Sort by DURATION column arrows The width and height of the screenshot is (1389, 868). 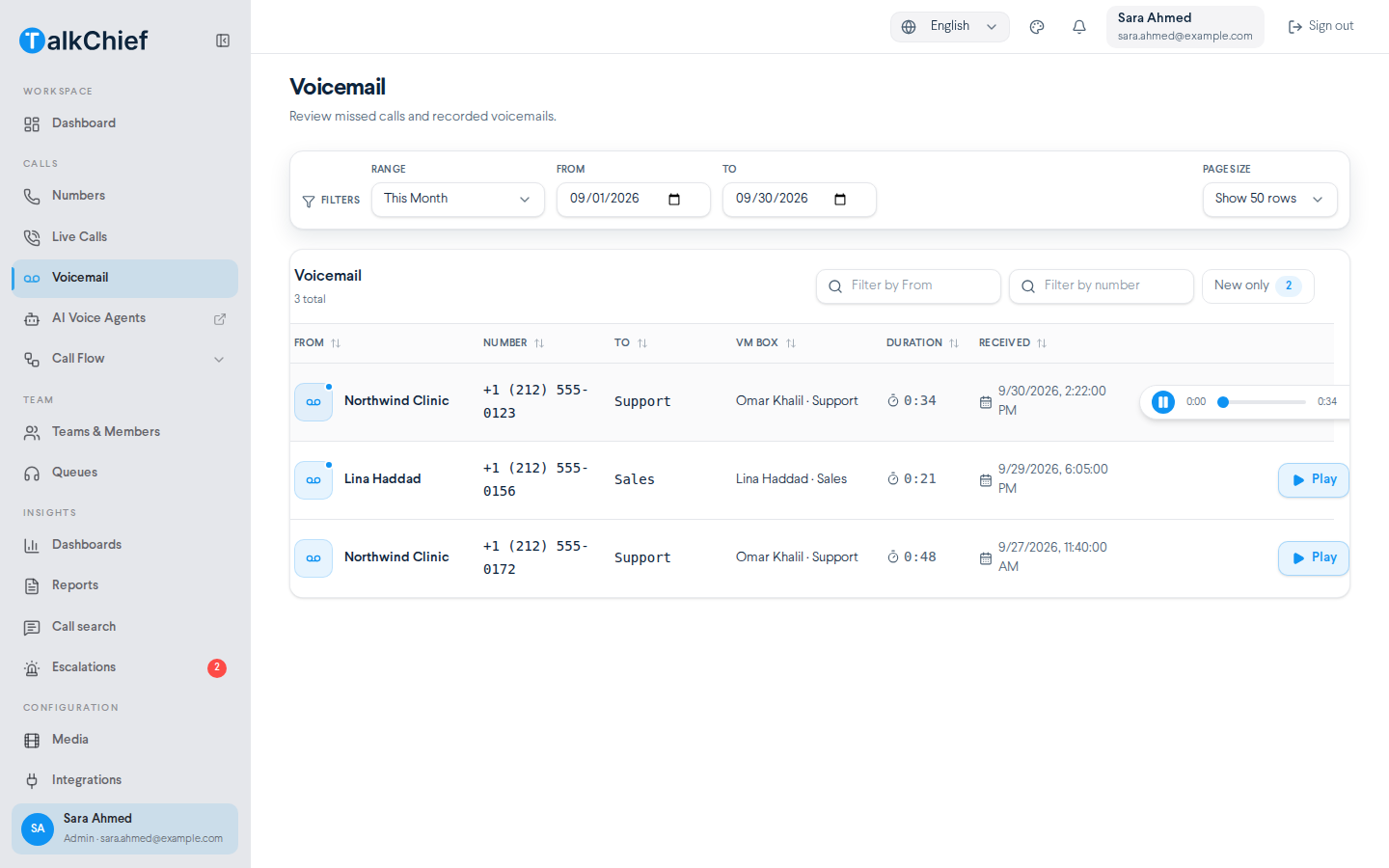point(954,343)
